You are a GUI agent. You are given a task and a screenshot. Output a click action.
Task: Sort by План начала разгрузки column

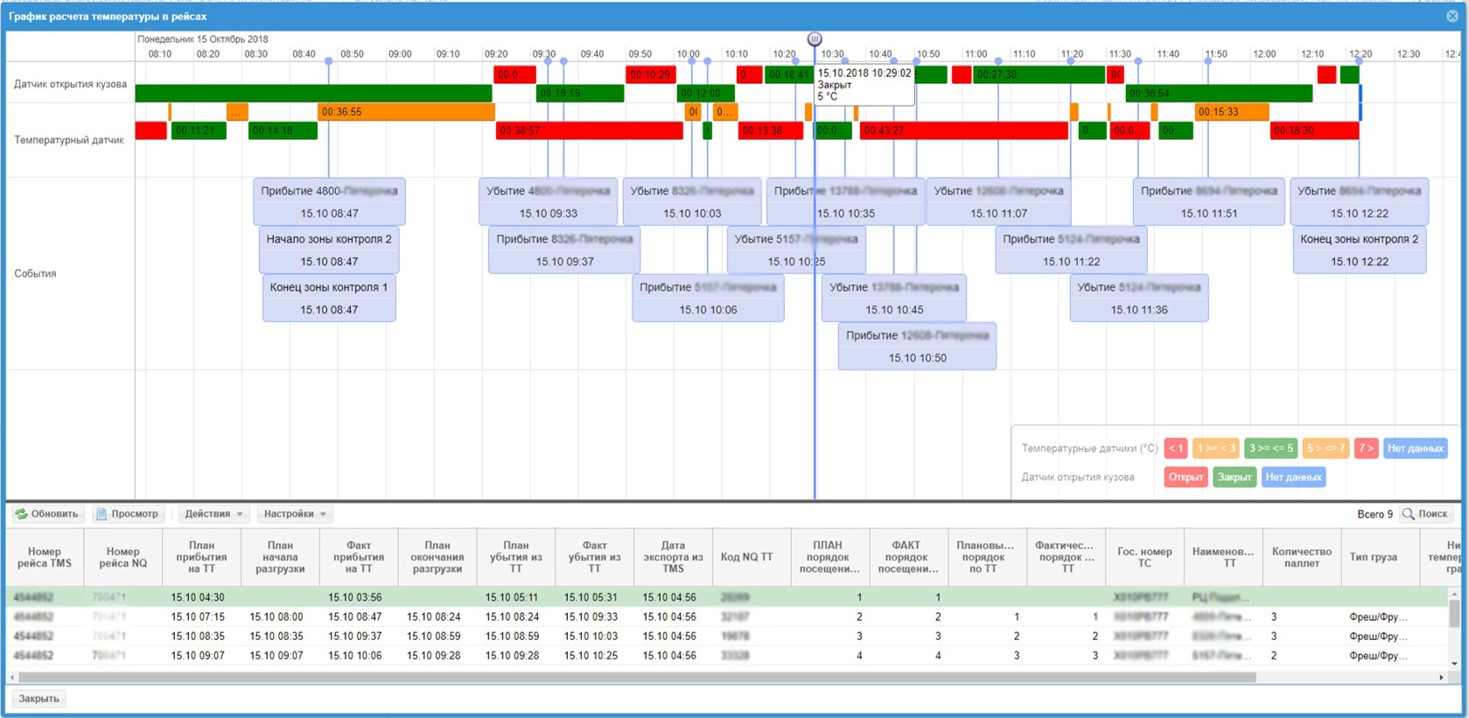pos(281,558)
